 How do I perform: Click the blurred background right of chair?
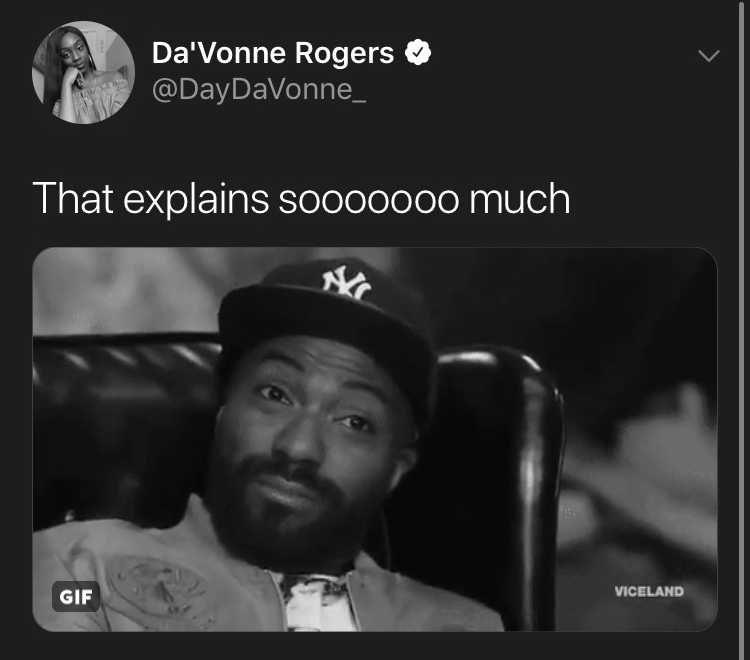tap(641, 430)
